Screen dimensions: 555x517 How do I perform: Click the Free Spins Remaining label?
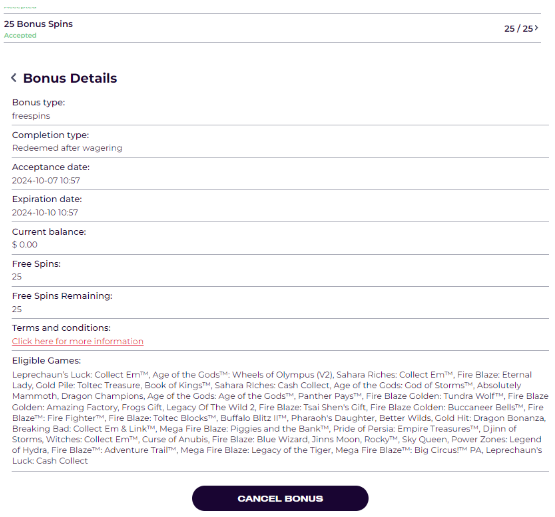[x=62, y=296]
